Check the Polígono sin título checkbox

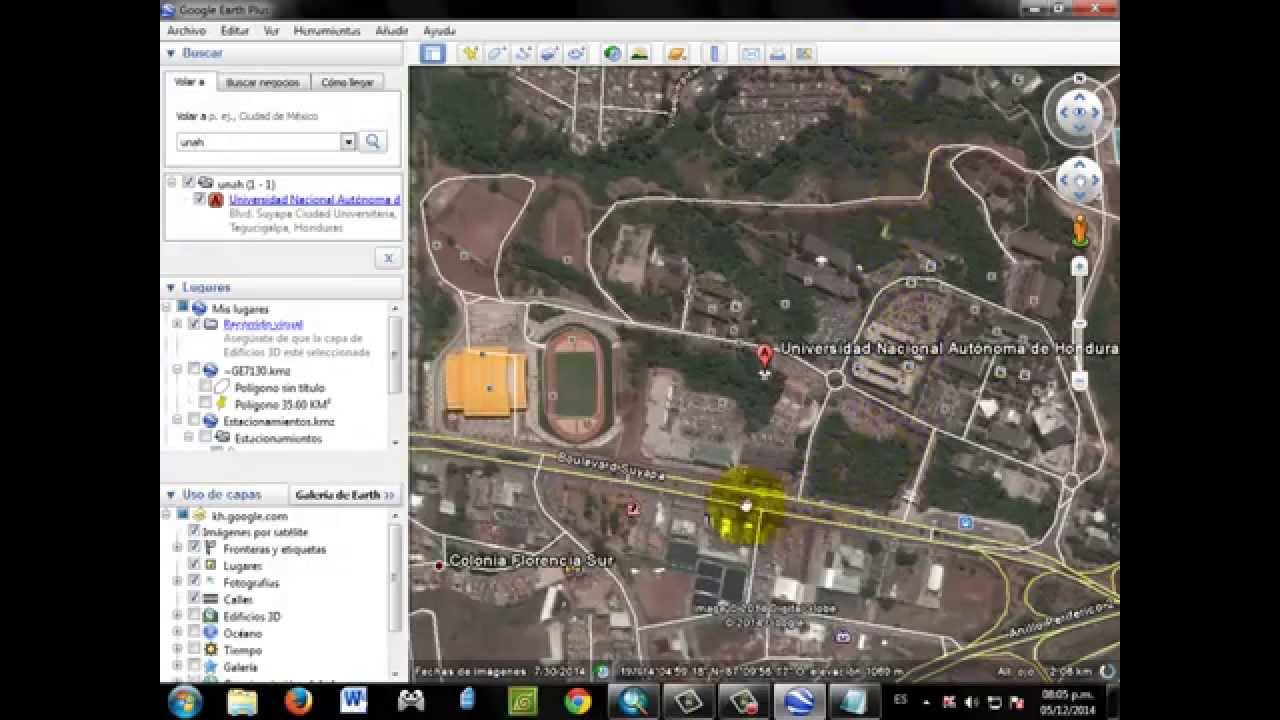(206, 387)
